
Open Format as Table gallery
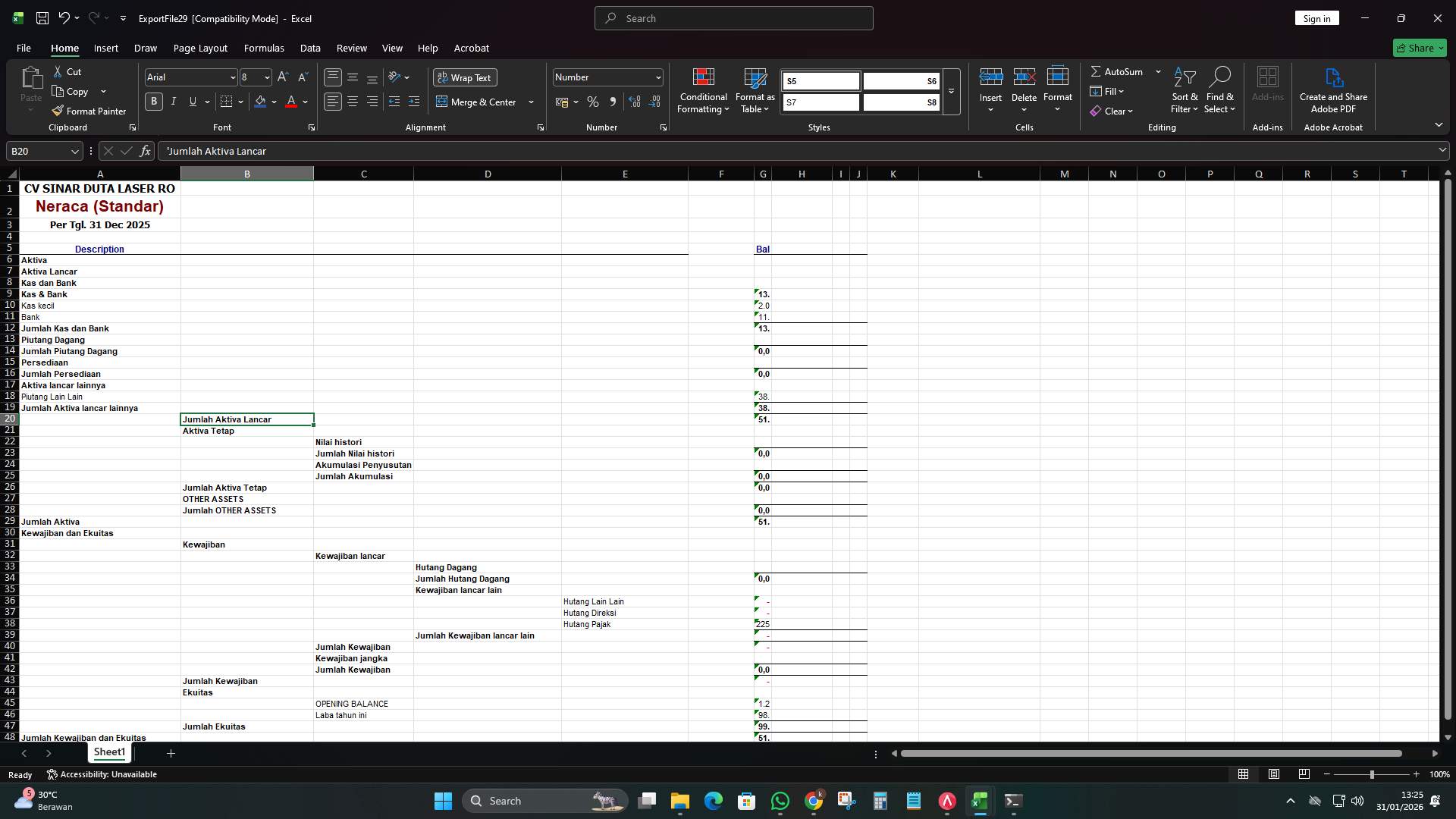[755, 89]
